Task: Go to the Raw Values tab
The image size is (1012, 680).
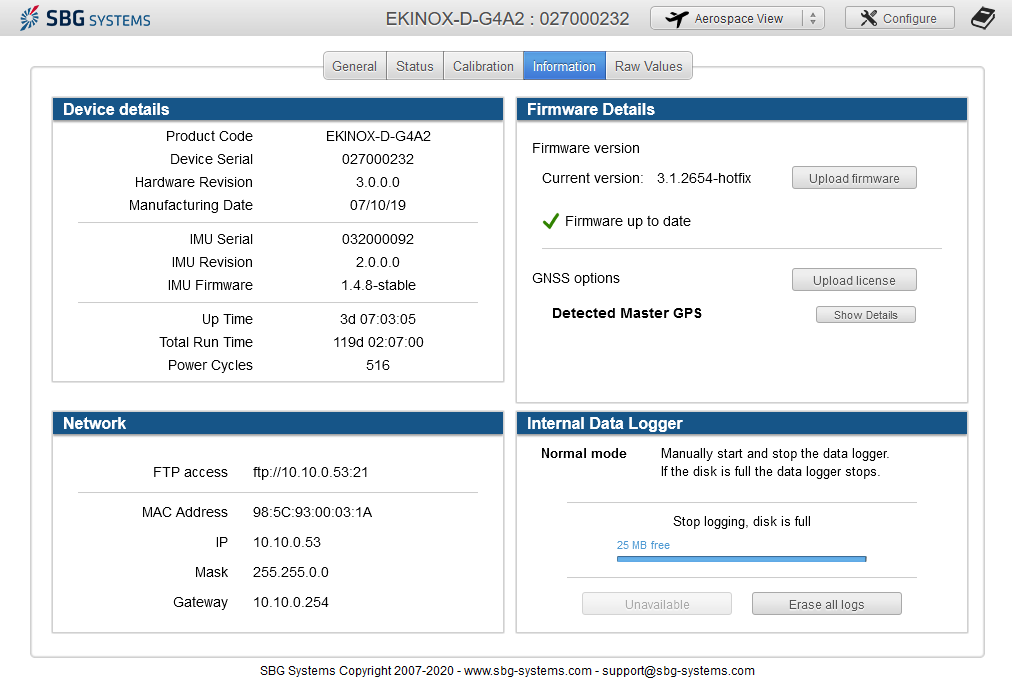Action: click(x=648, y=66)
